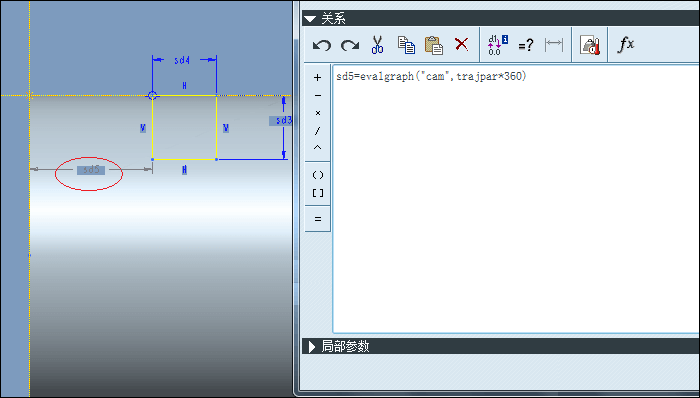The height and width of the screenshot is (398, 700).
Task: Insert plus operator into relation
Action: click(317, 78)
